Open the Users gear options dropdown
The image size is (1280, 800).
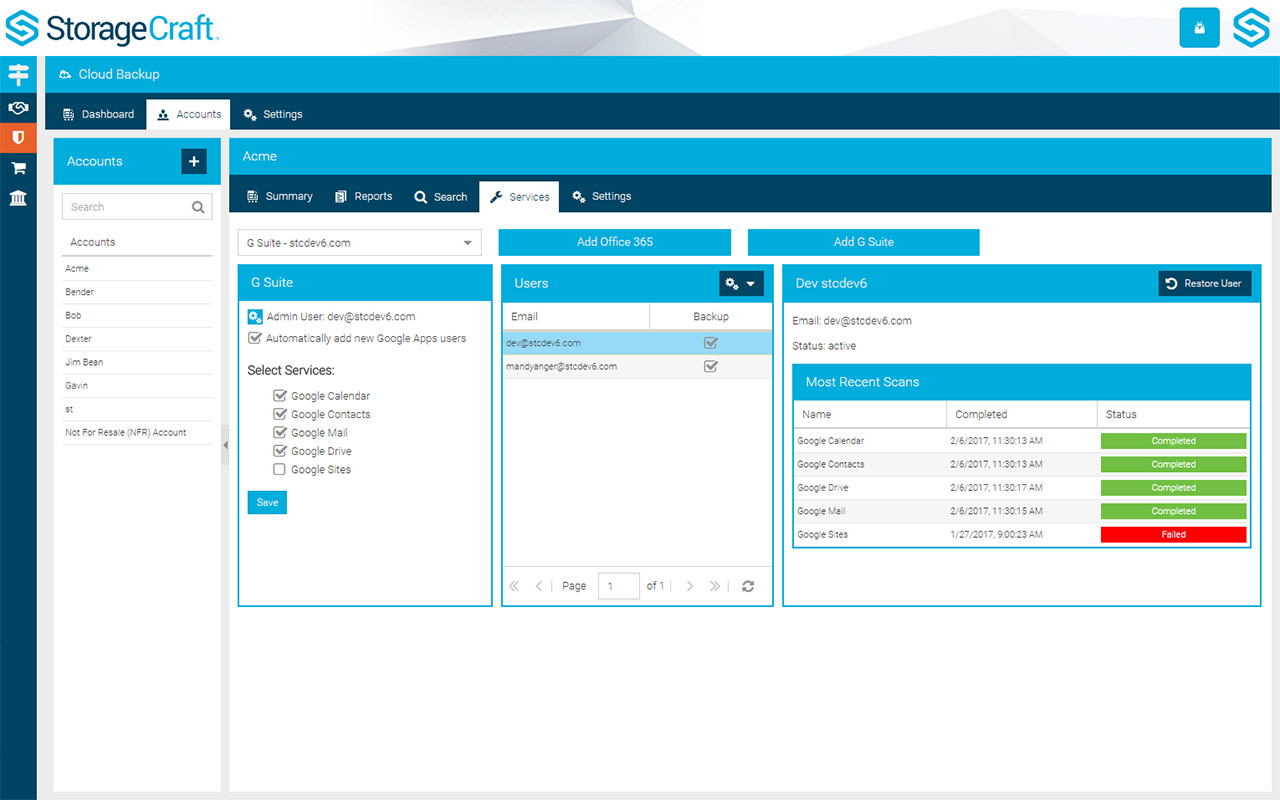pos(741,284)
